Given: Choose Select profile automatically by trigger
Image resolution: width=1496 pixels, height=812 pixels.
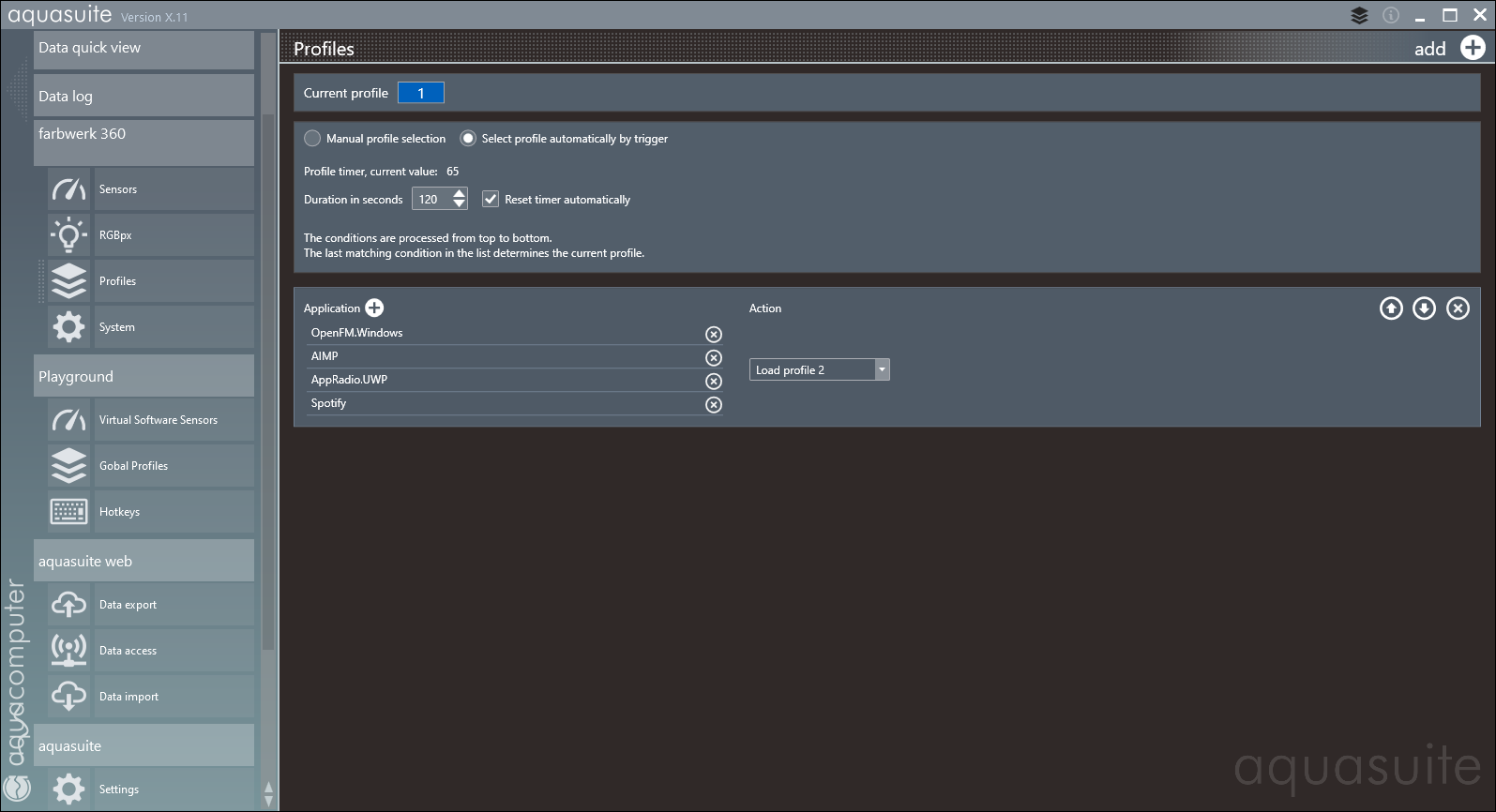Looking at the screenshot, I should click(x=468, y=139).
